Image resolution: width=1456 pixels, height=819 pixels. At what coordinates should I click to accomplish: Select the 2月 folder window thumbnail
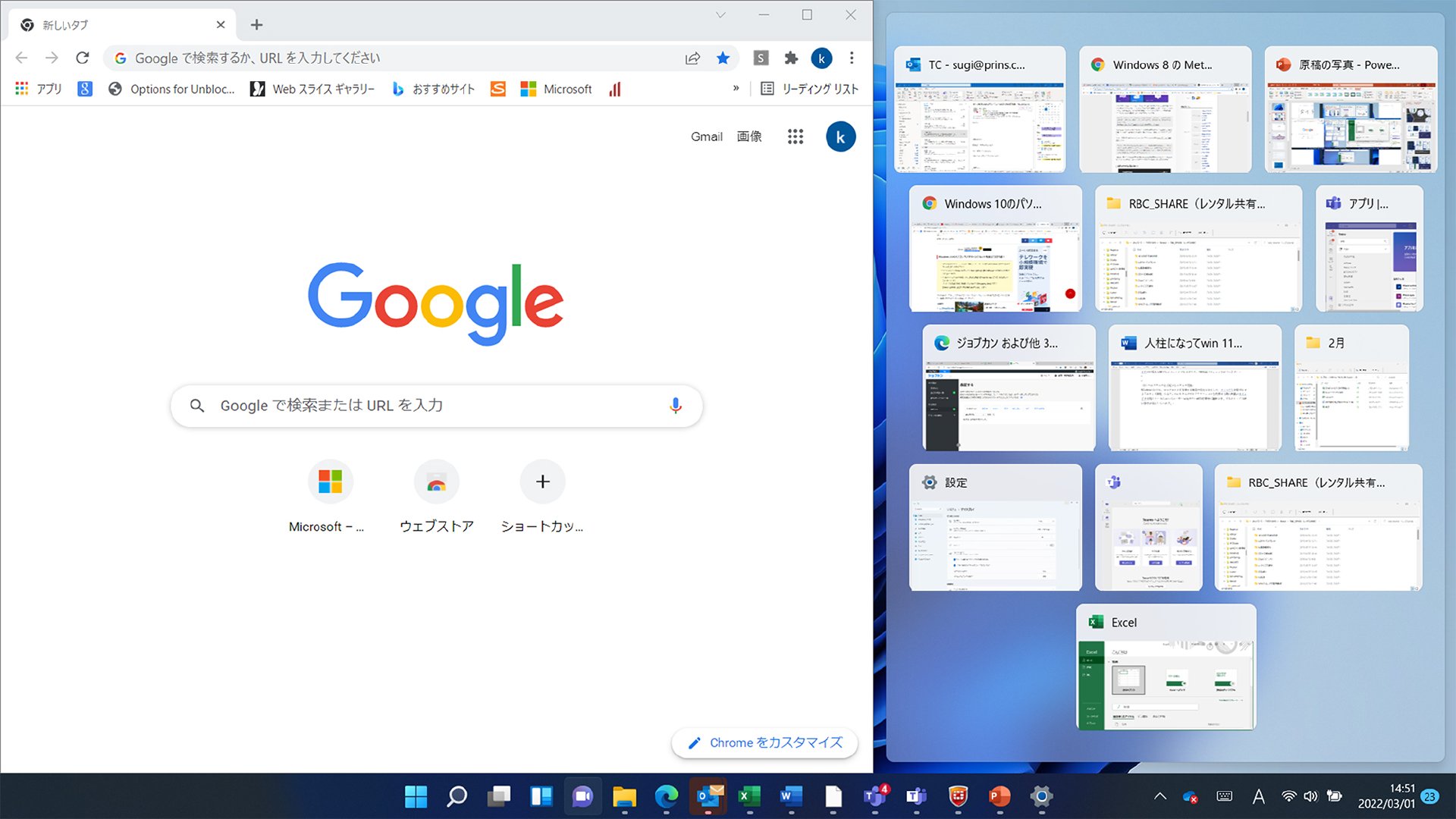pyautogui.click(x=1351, y=388)
